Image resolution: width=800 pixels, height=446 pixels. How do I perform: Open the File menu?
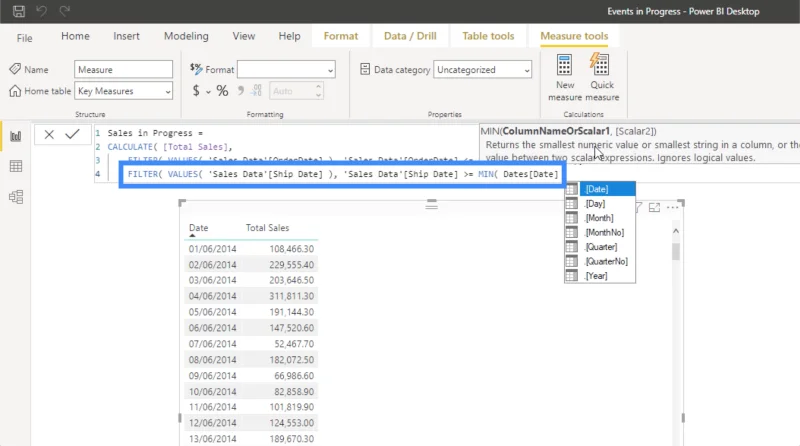24,38
